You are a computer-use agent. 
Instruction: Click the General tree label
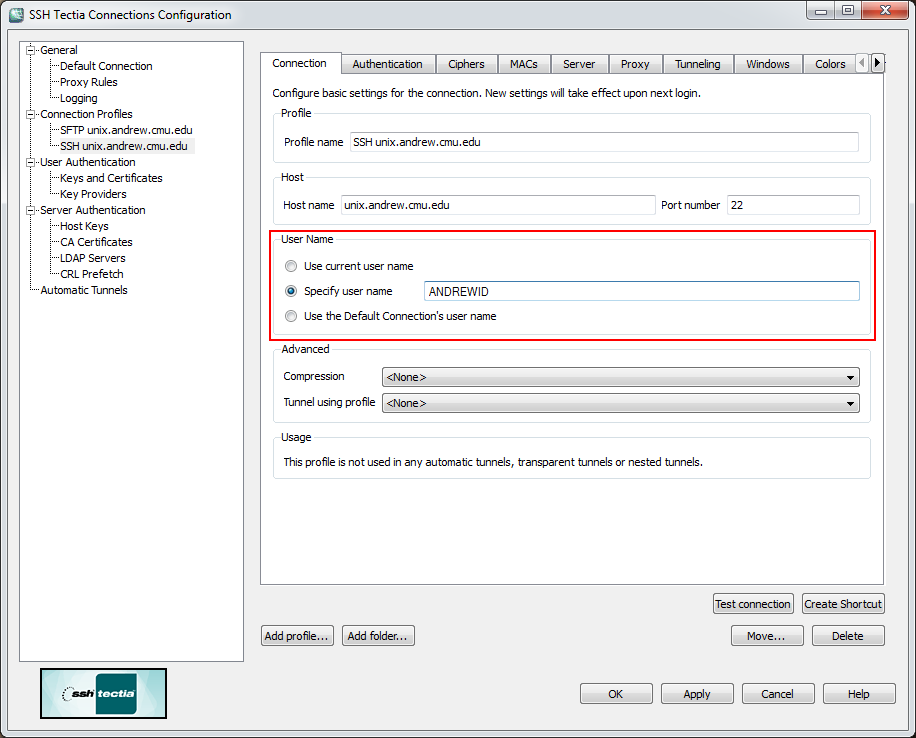pos(58,50)
